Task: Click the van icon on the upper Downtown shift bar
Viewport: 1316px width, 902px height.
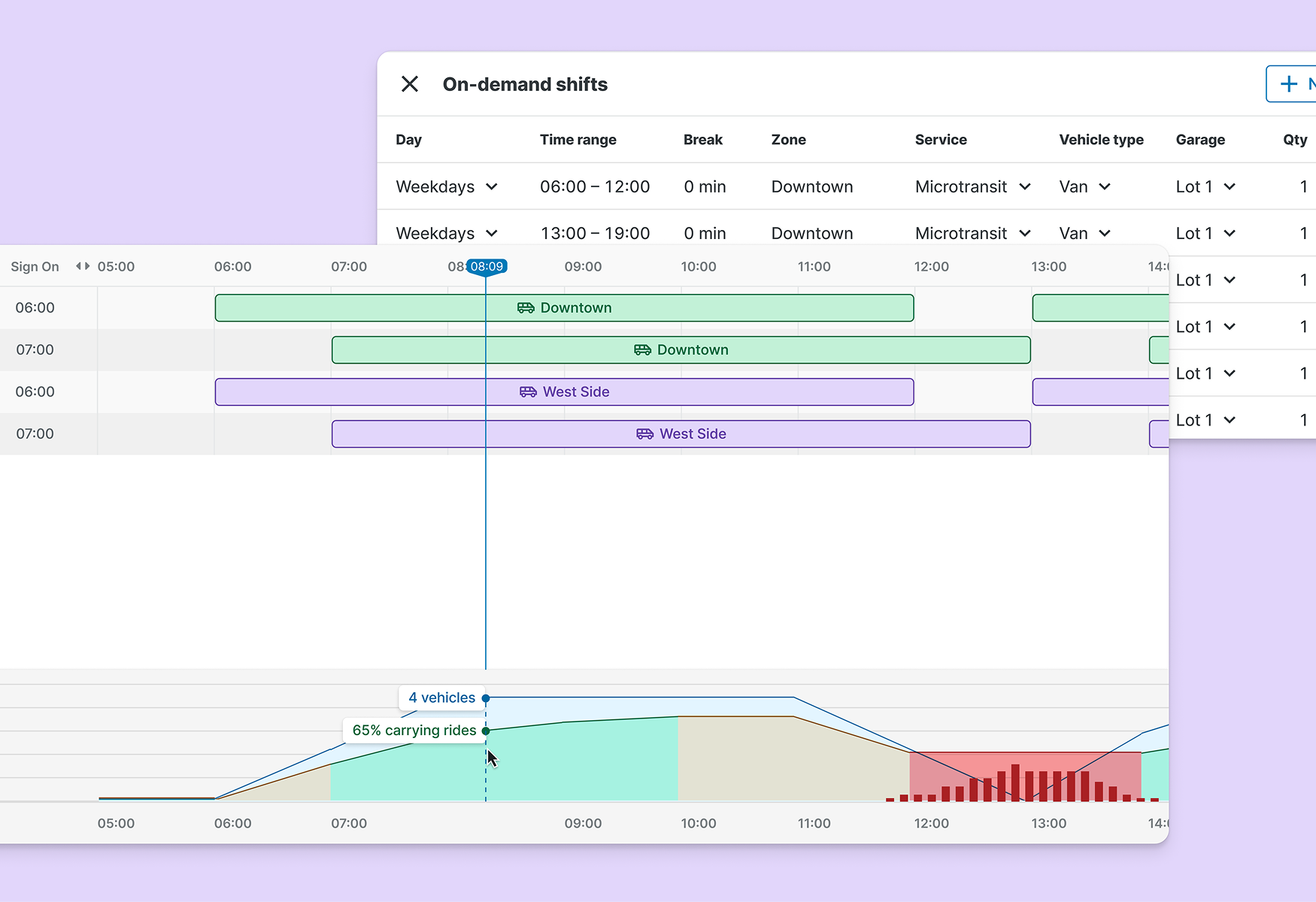Action: (x=526, y=307)
